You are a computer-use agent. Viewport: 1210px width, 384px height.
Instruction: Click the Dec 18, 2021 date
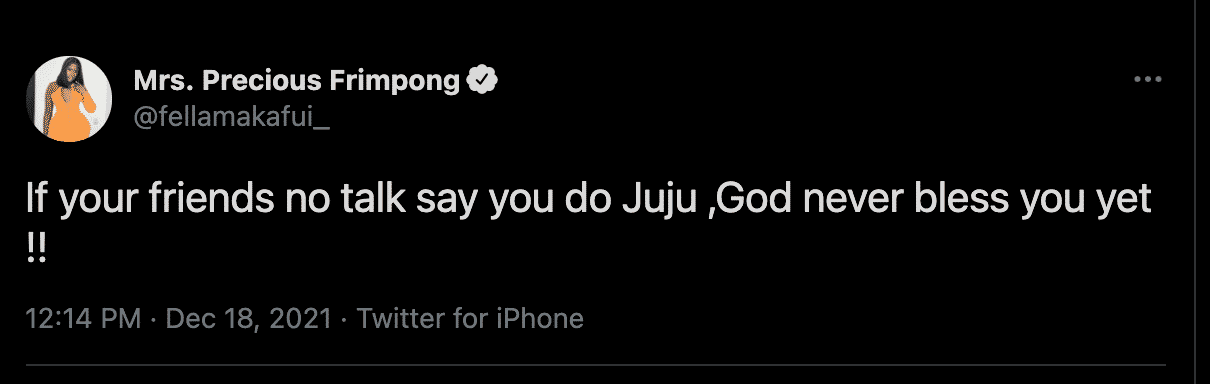248,319
